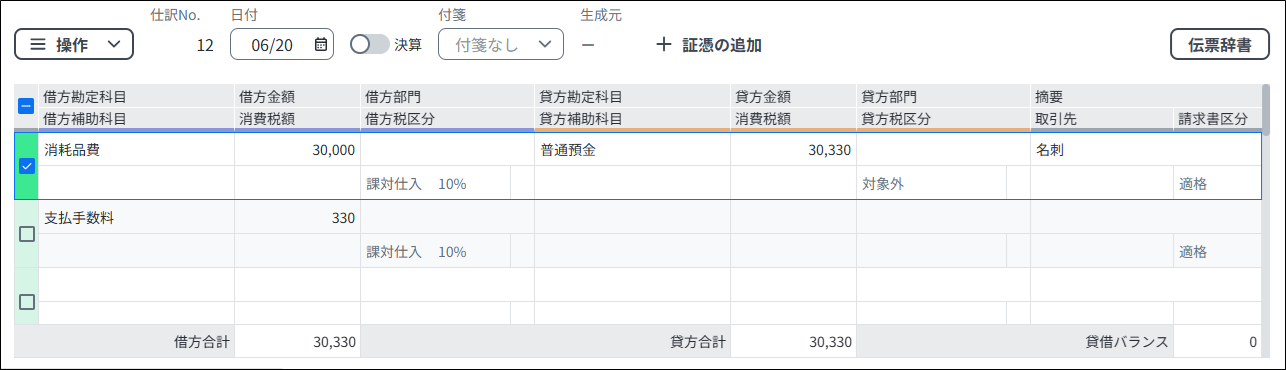Click the hamburger icon in 操作 button
Image resolution: width=1286 pixels, height=370 pixels.
pos(37,44)
